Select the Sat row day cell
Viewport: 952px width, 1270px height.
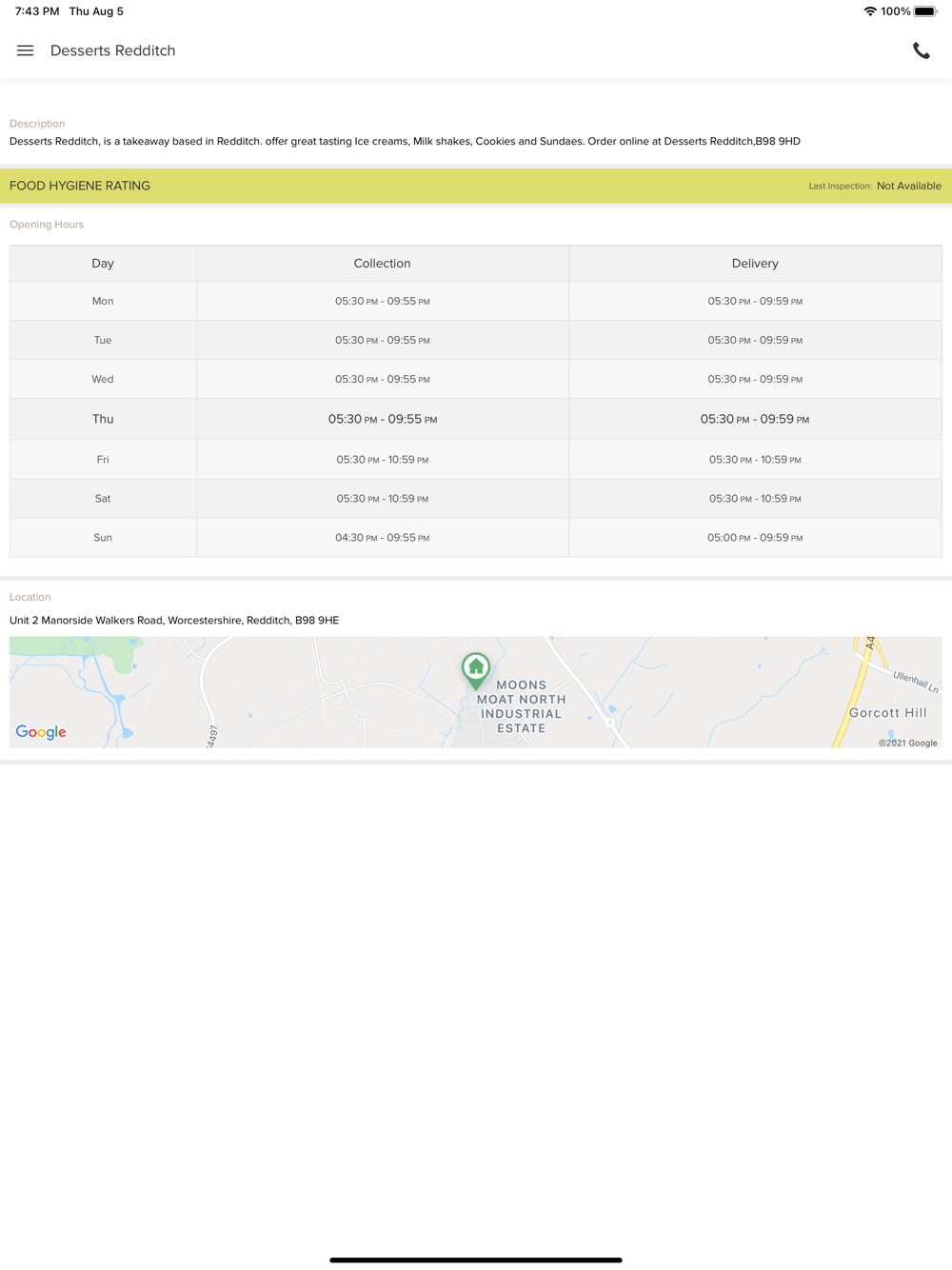(x=103, y=498)
